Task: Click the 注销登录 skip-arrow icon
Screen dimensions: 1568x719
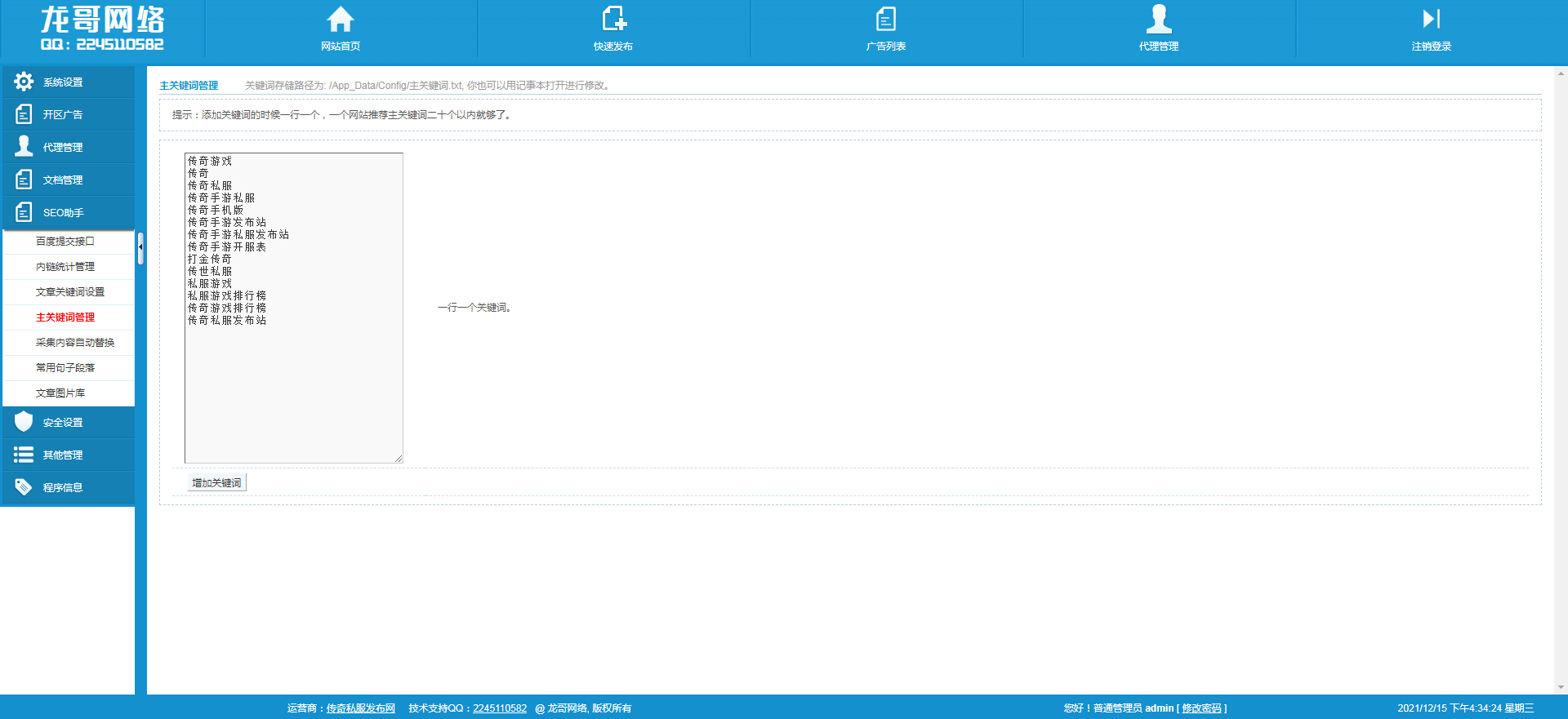Action: 1432,19
